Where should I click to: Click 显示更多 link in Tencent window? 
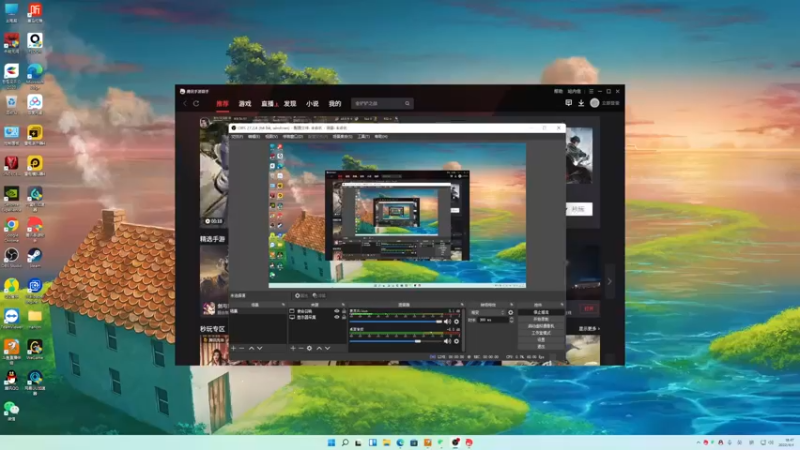589,329
